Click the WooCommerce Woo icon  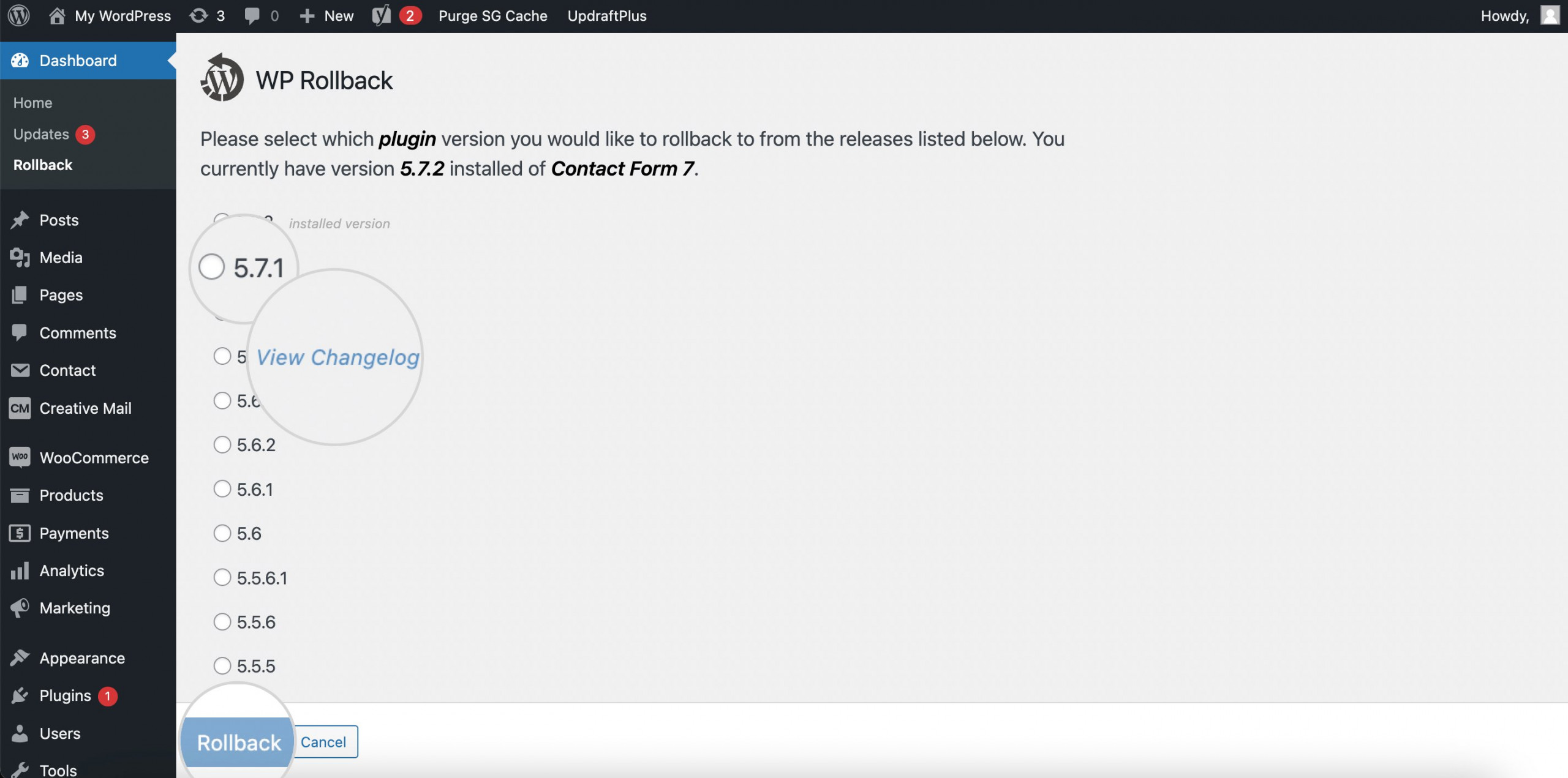(x=20, y=457)
